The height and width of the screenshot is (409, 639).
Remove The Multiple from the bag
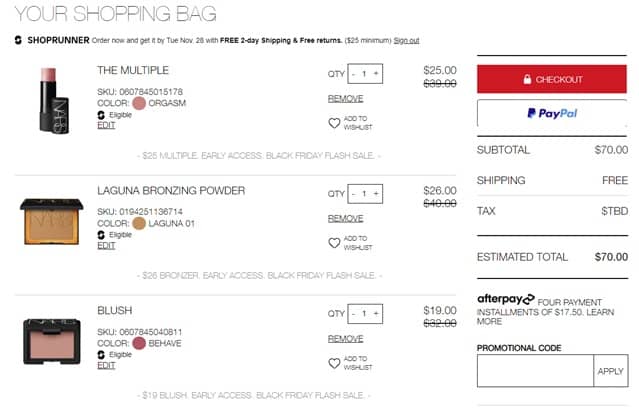[345, 98]
